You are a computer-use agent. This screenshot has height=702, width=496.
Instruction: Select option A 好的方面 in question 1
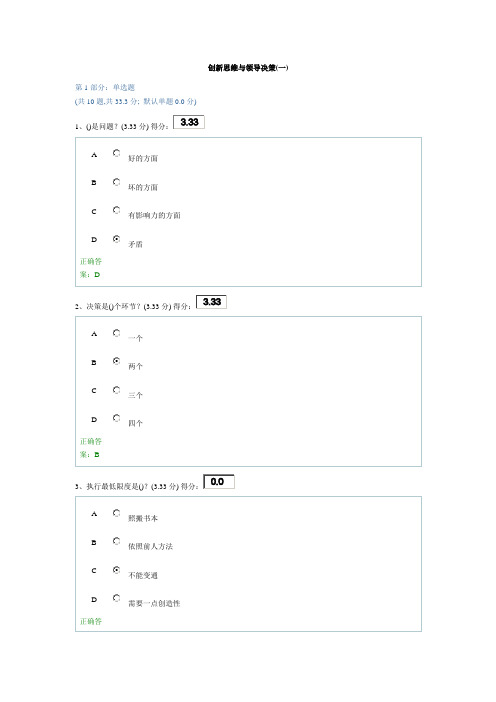point(116,153)
